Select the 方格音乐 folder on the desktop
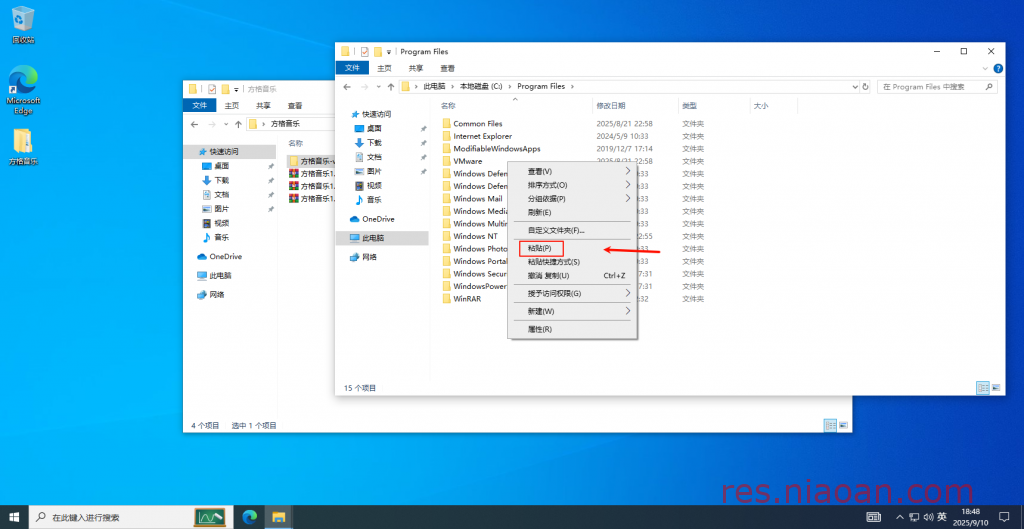The height and width of the screenshot is (529, 1024). (x=23, y=147)
